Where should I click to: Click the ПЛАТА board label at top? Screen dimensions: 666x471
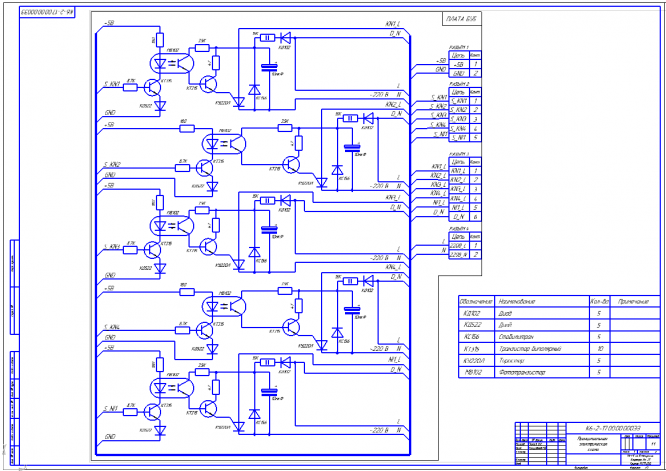pos(461,19)
